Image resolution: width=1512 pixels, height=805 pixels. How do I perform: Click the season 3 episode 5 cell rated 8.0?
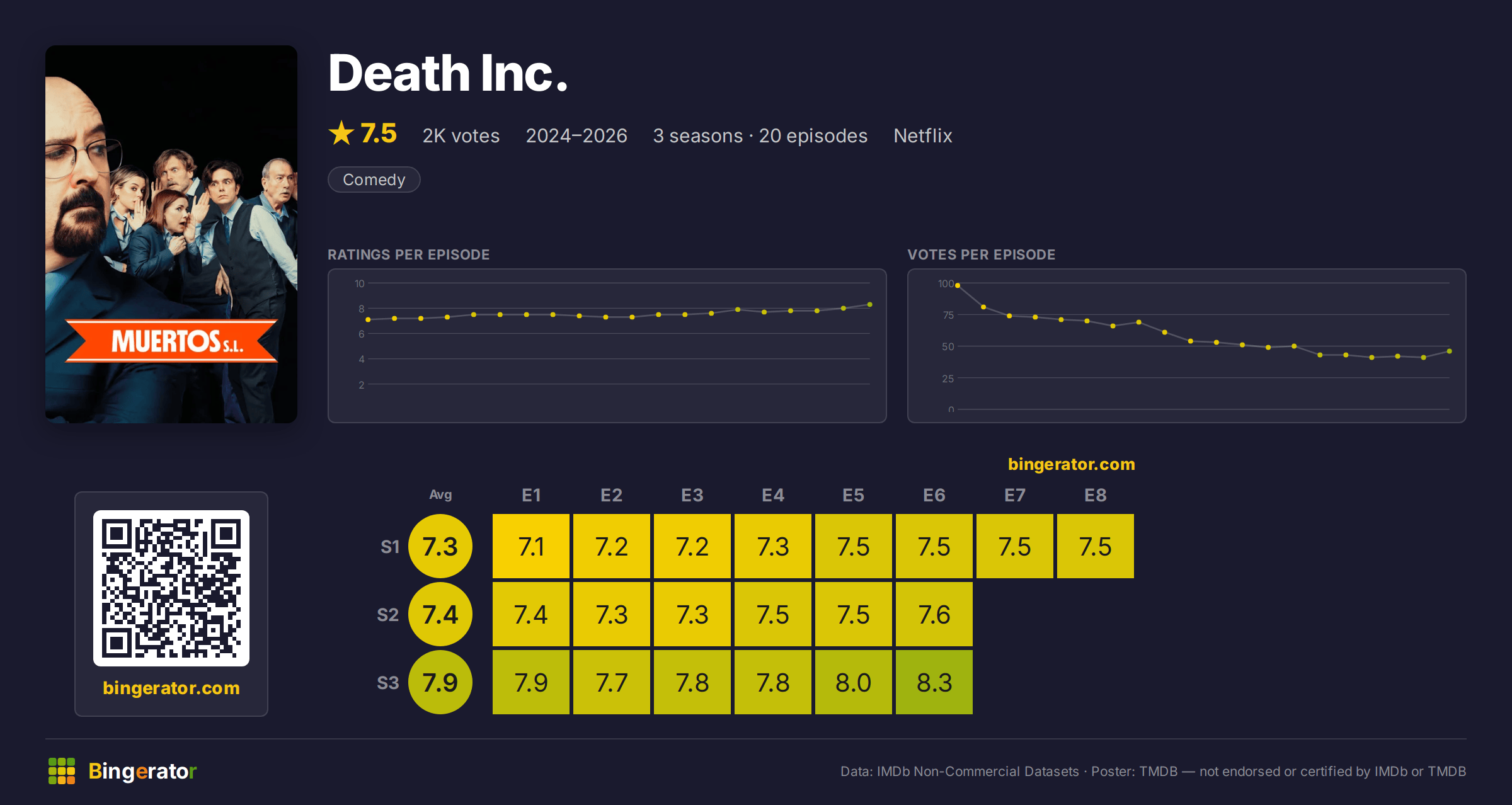coord(854,682)
